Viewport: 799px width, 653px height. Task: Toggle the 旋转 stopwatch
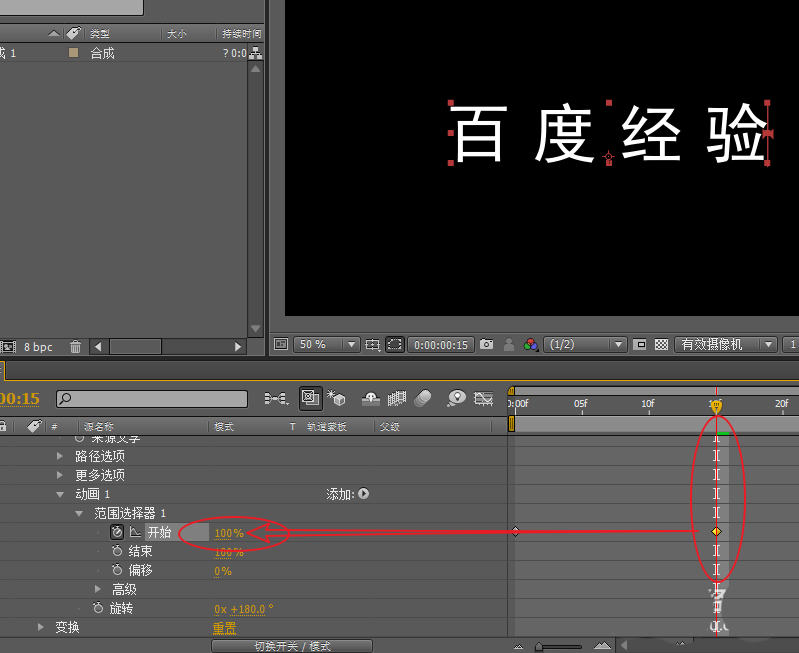[98, 608]
